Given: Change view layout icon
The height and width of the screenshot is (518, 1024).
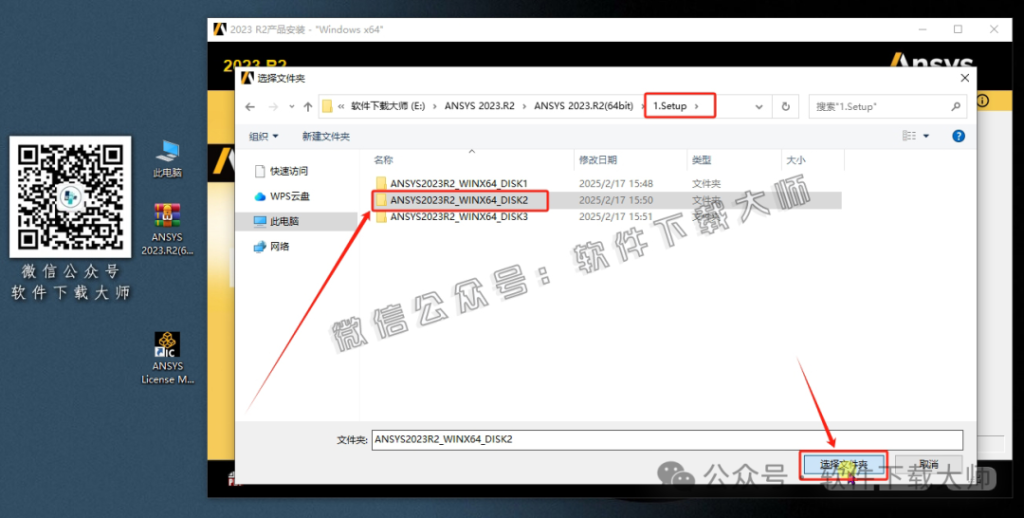Looking at the screenshot, I should pyautogui.click(x=909, y=136).
